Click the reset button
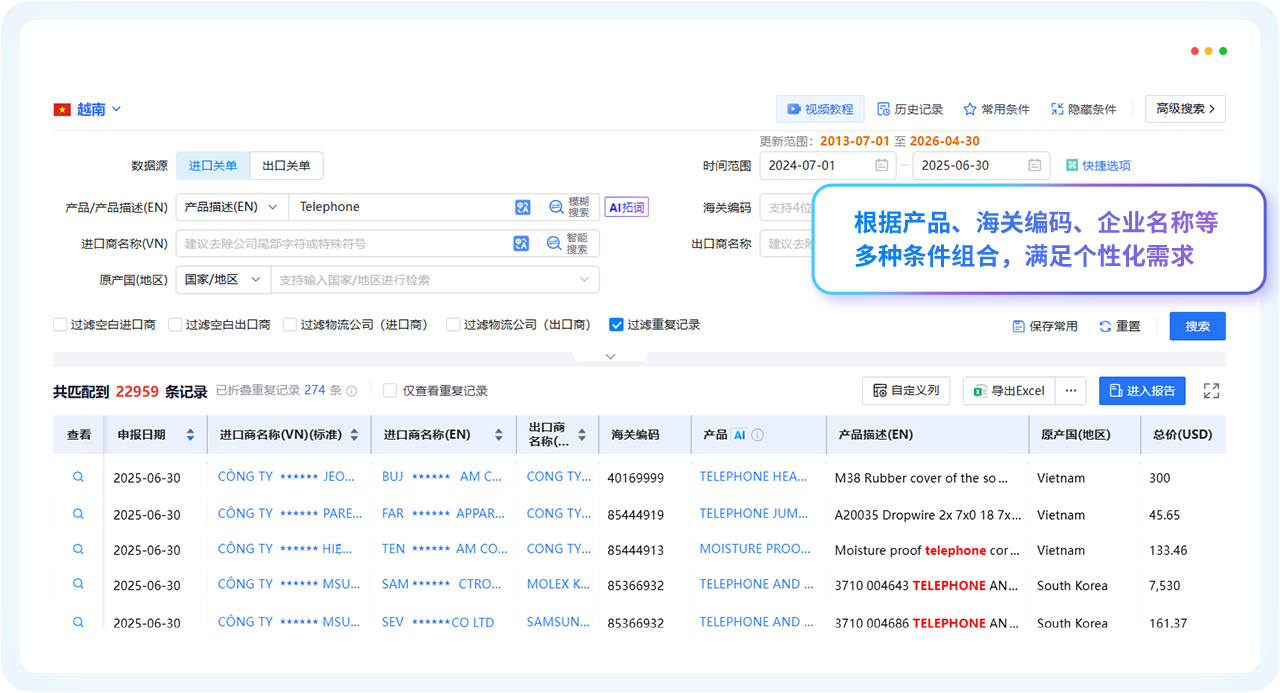 tap(1119, 326)
